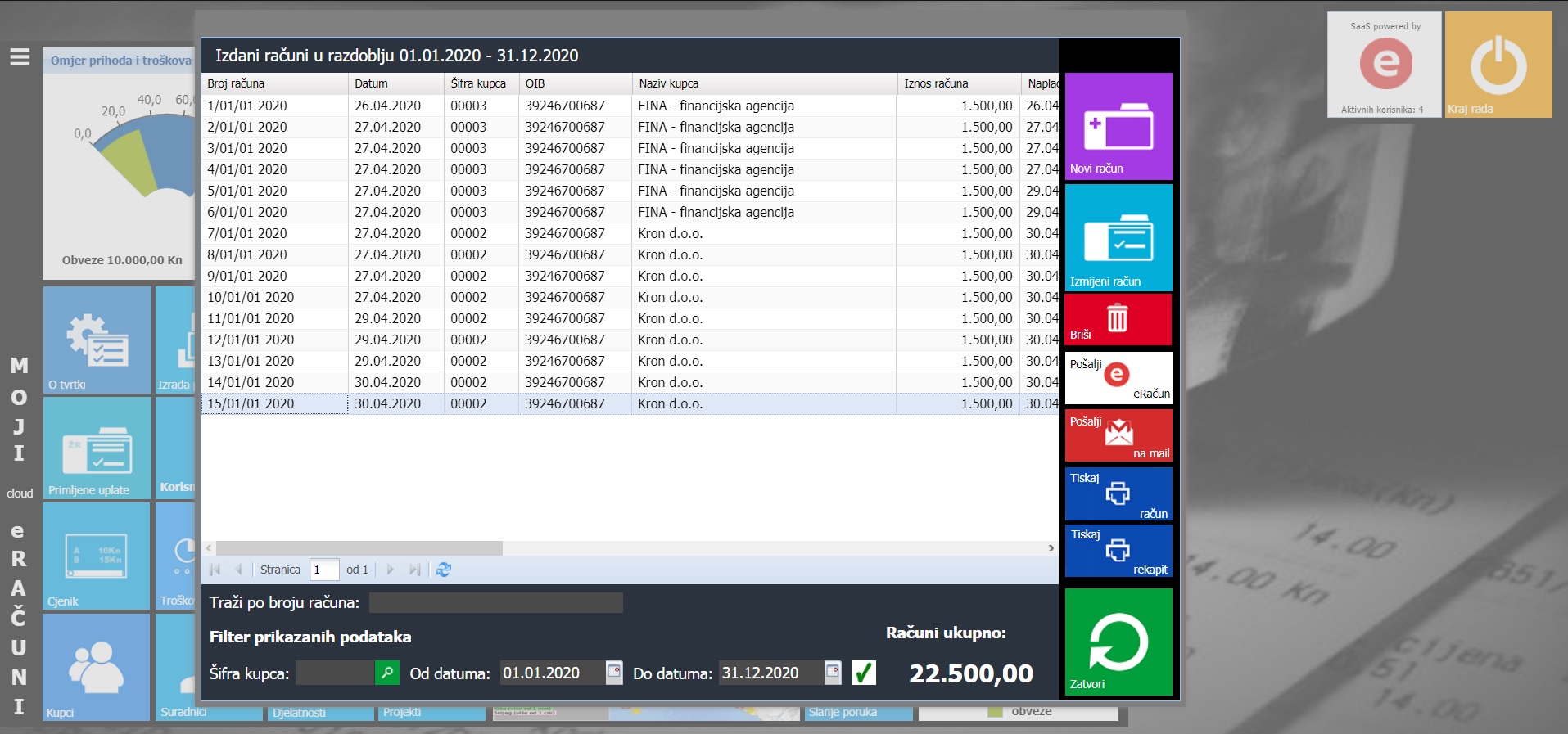Open the Projekti tile at bottom

coord(432,713)
